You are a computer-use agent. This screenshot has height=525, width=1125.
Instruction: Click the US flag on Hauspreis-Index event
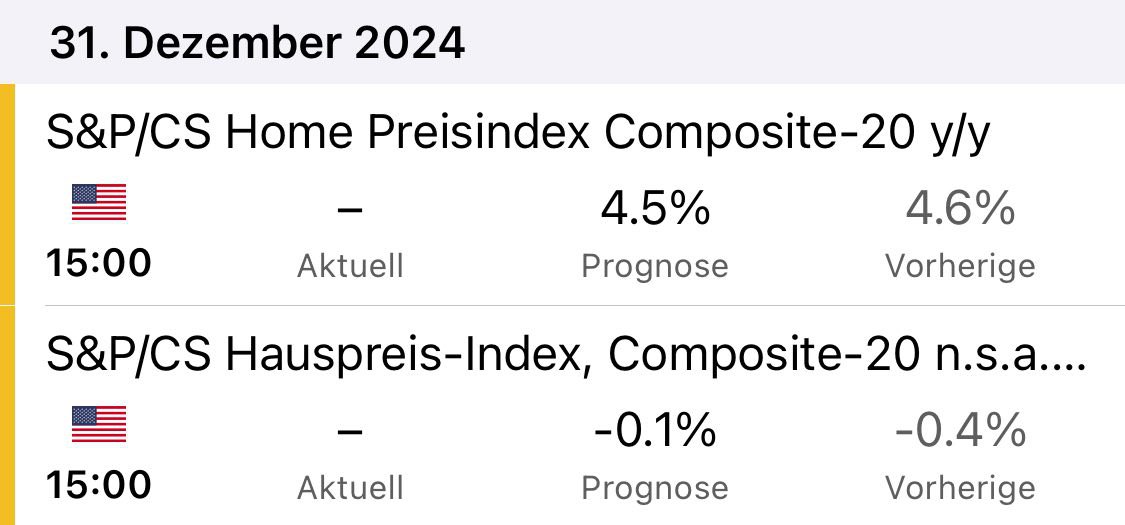99,424
